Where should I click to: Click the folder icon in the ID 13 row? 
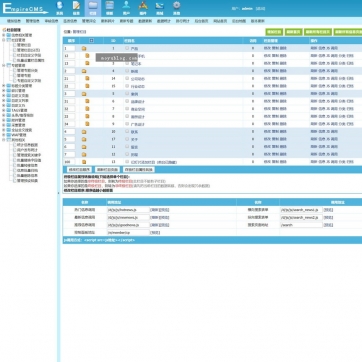(84, 162)
